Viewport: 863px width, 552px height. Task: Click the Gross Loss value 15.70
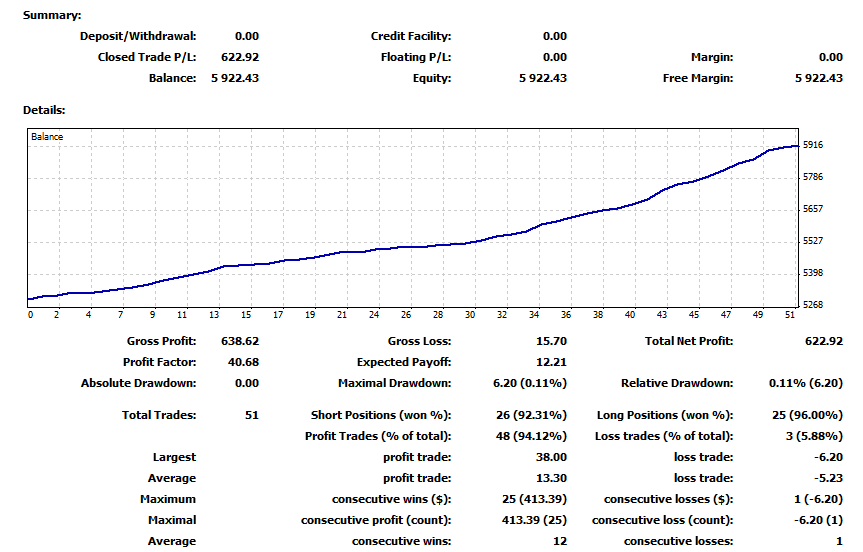pos(551,341)
